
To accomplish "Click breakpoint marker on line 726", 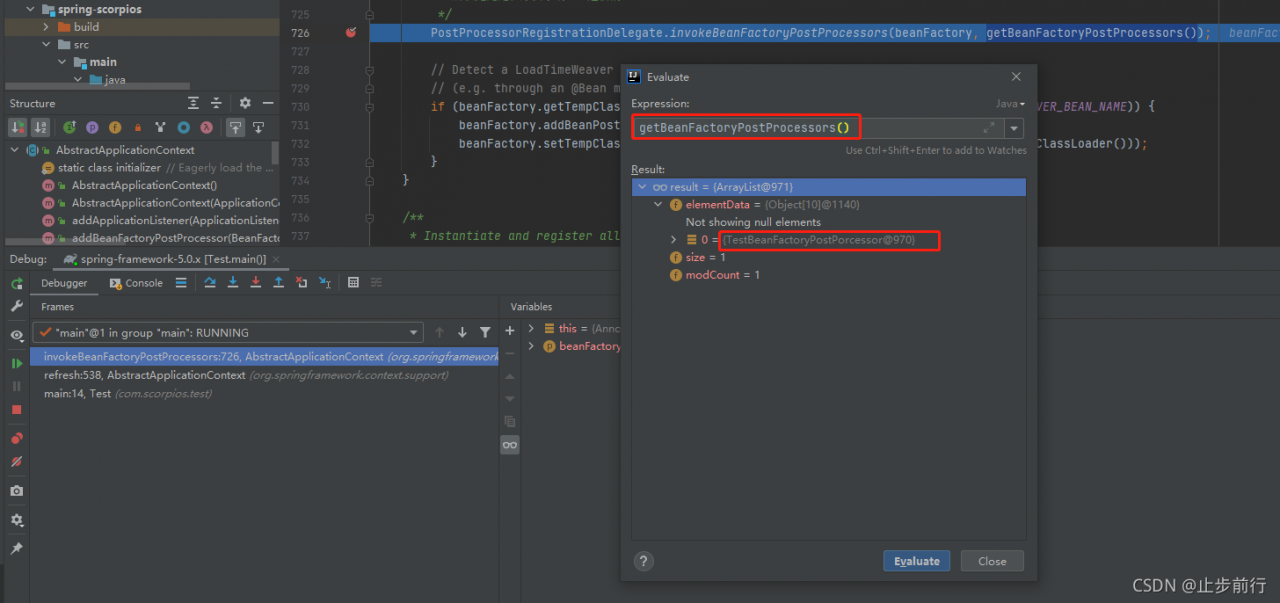I will click(x=351, y=33).
